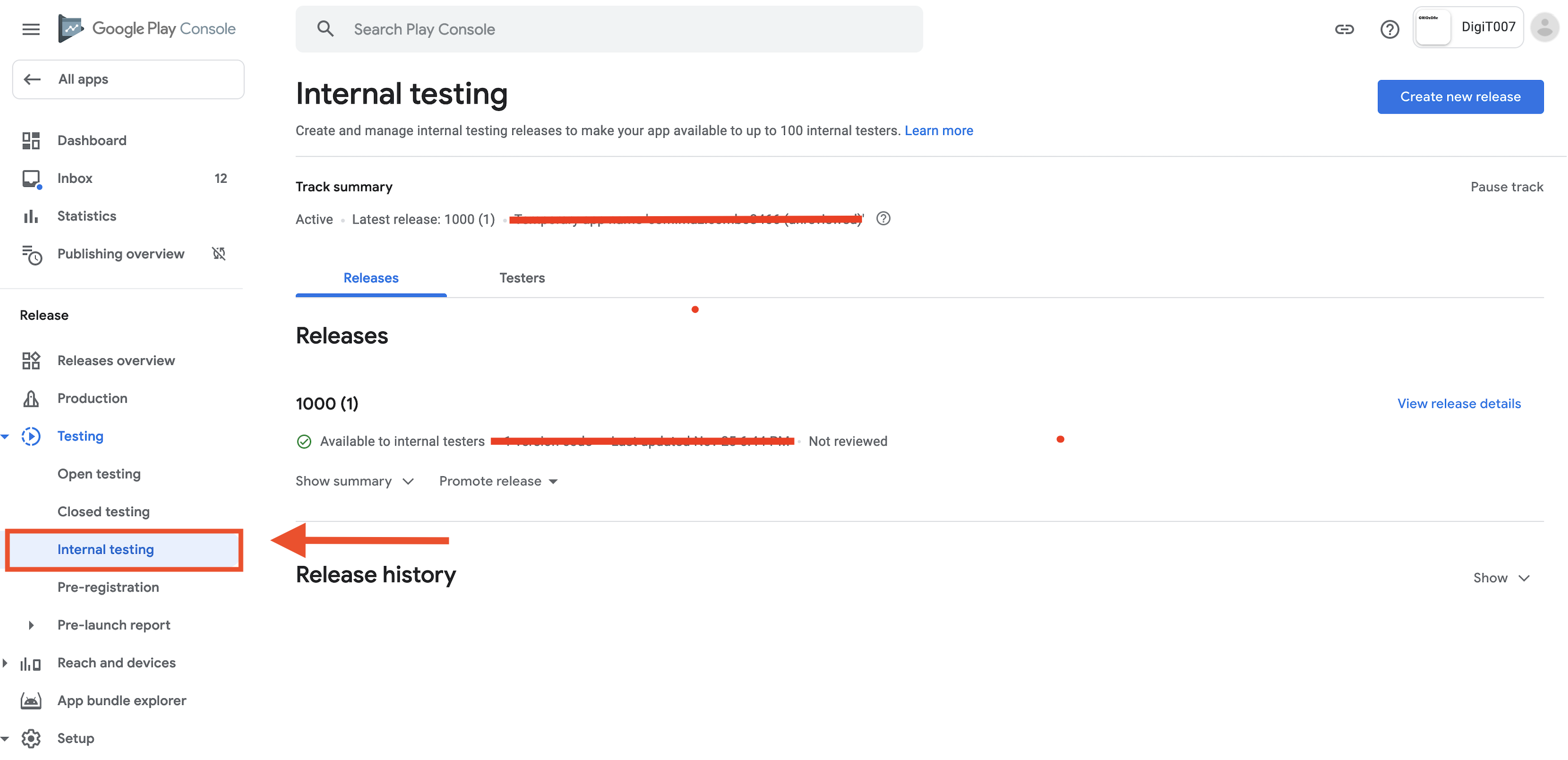Click the track summary help icon

(883, 218)
